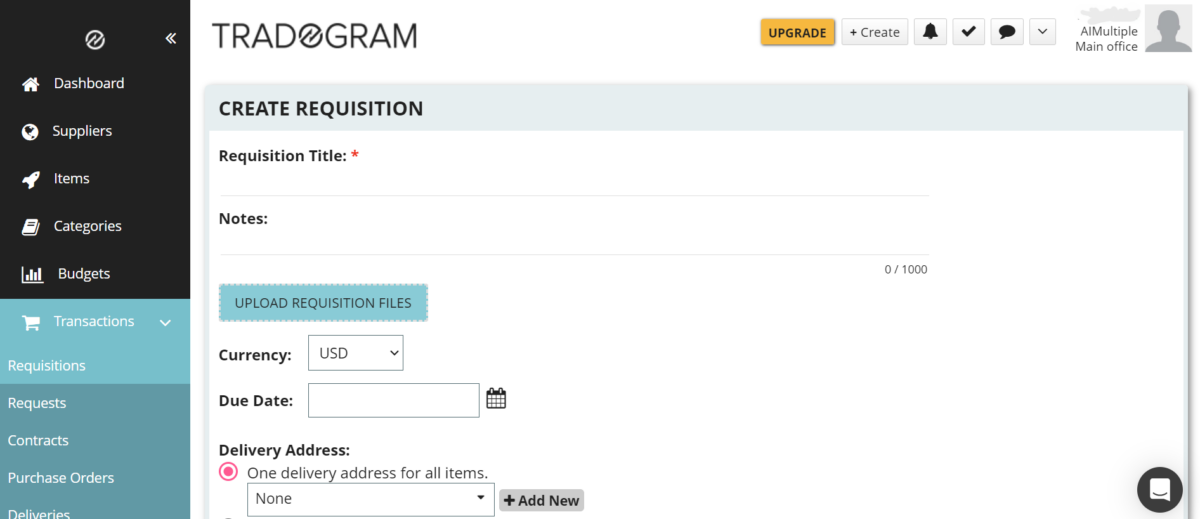
Task: Expand the header more options chevron
Action: click(1042, 32)
